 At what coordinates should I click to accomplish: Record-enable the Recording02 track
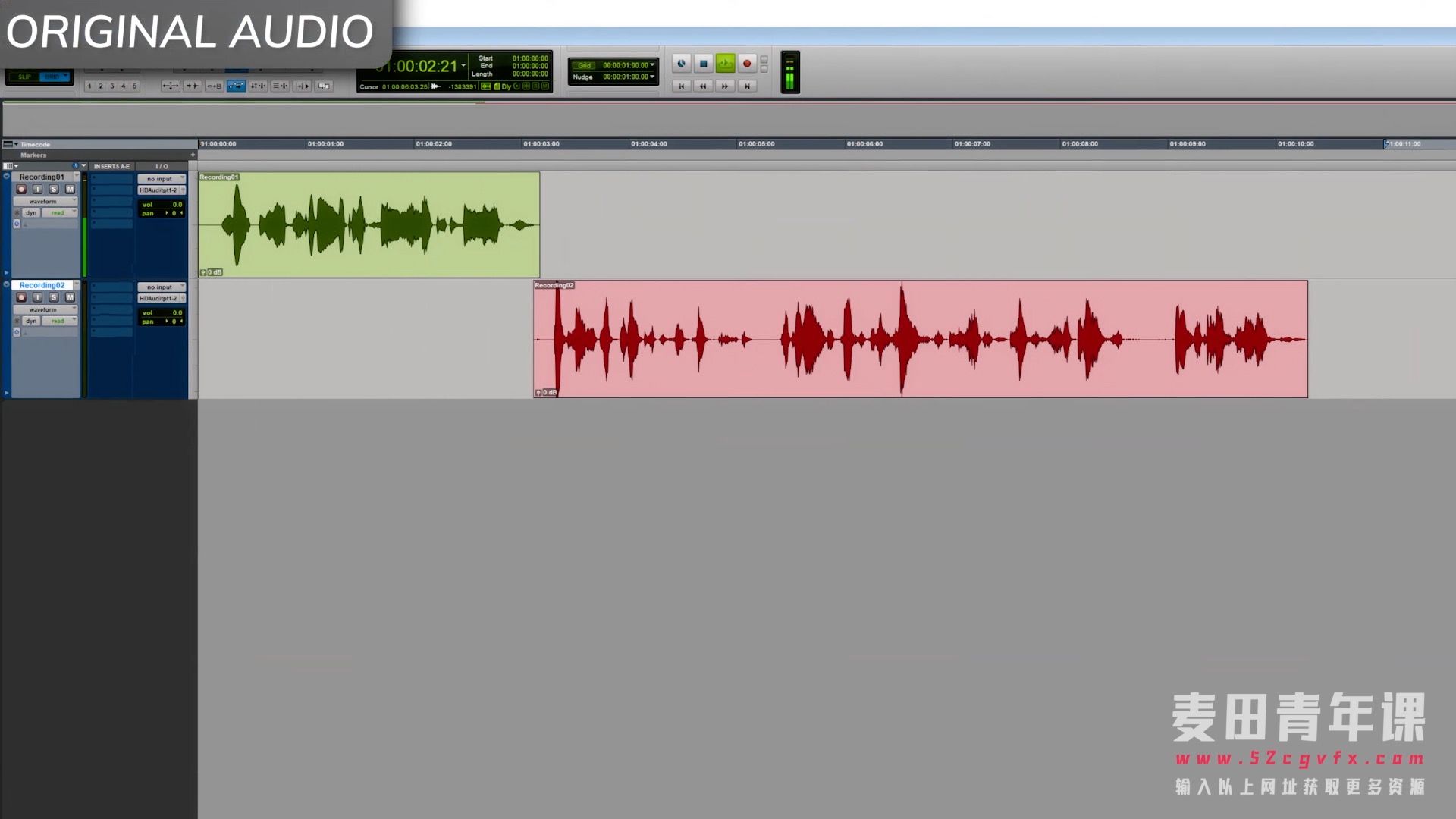pos(21,298)
